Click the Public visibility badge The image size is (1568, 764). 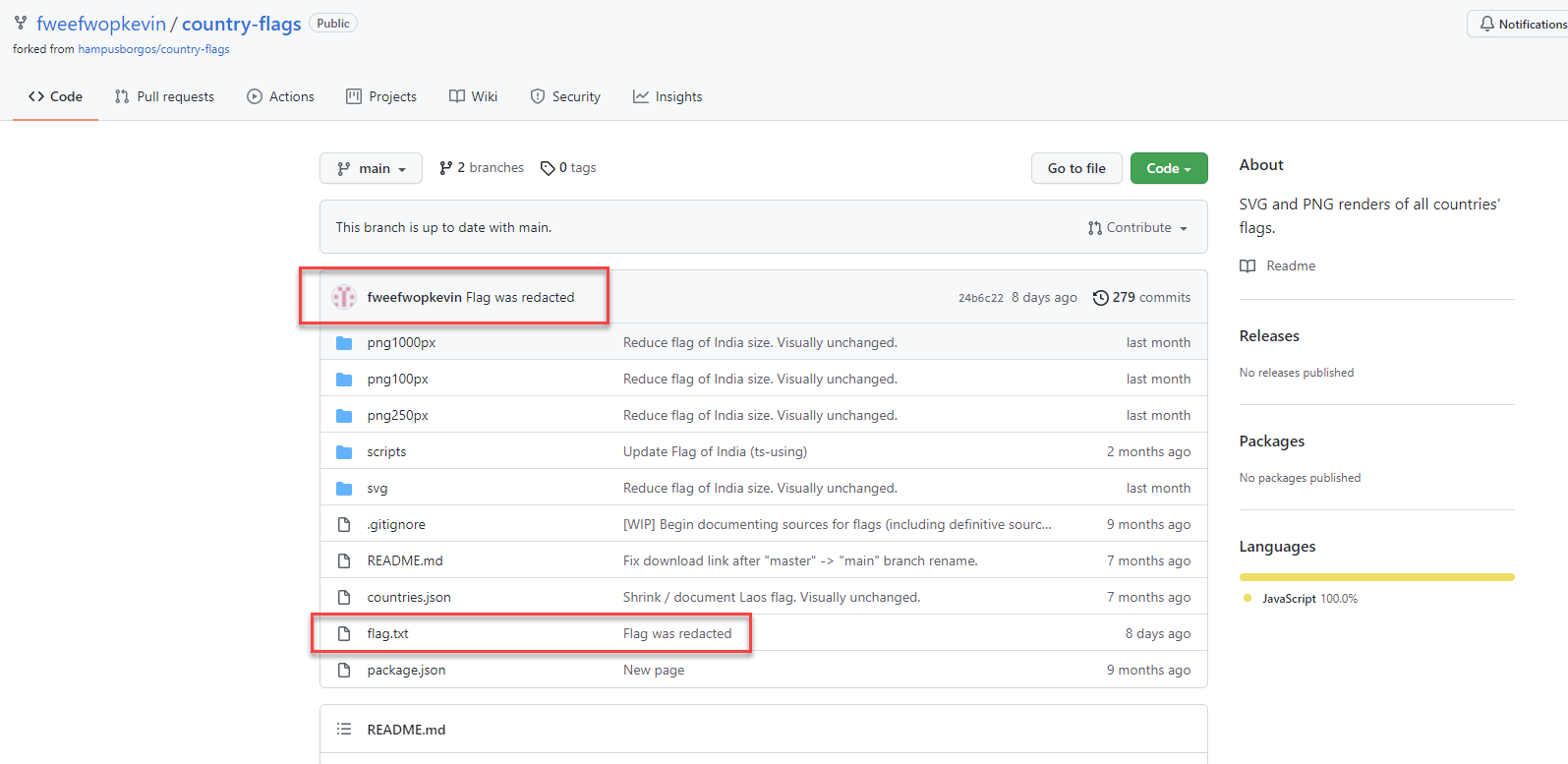point(333,24)
